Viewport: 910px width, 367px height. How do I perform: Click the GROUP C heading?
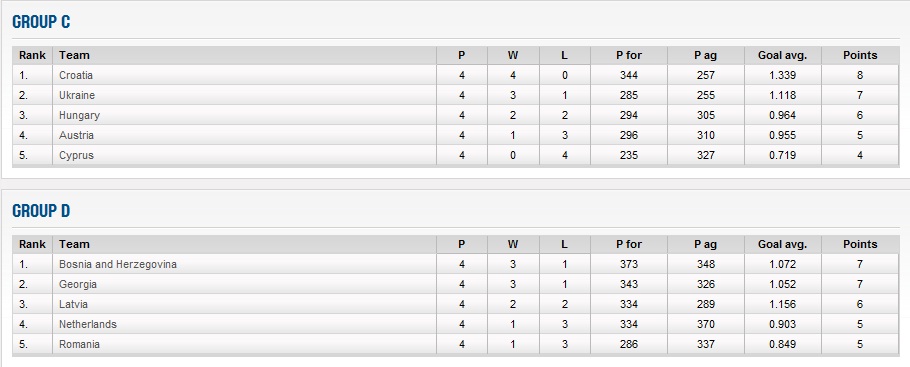[x=41, y=22]
